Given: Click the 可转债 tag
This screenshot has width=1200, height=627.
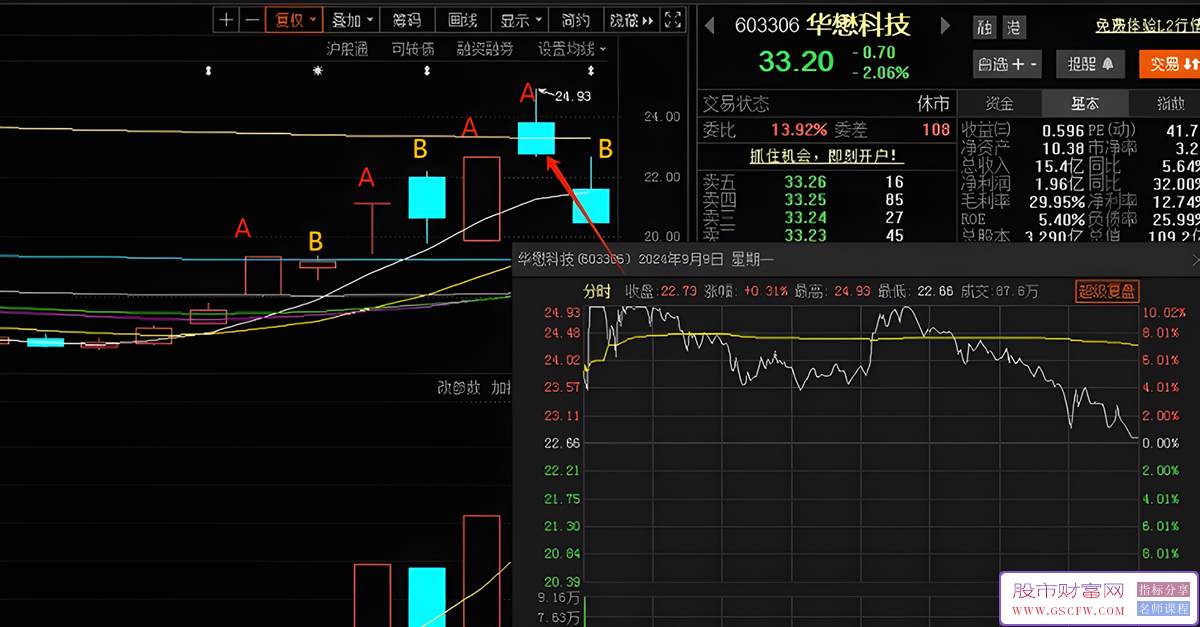Looking at the screenshot, I should tap(413, 49).
